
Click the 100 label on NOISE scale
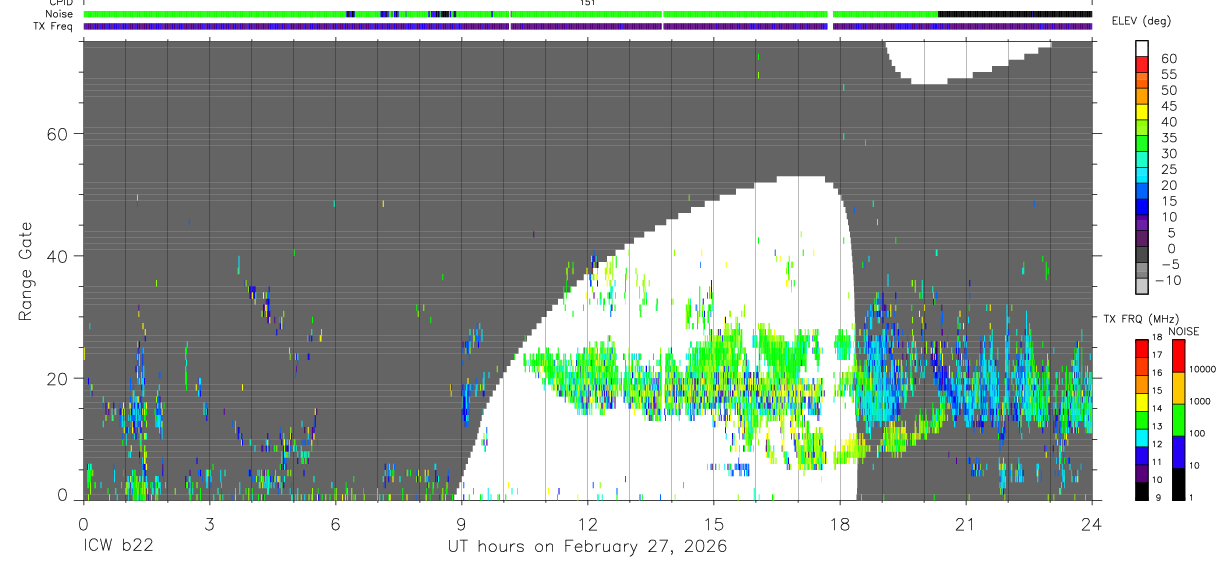[x=1196, y=434]
